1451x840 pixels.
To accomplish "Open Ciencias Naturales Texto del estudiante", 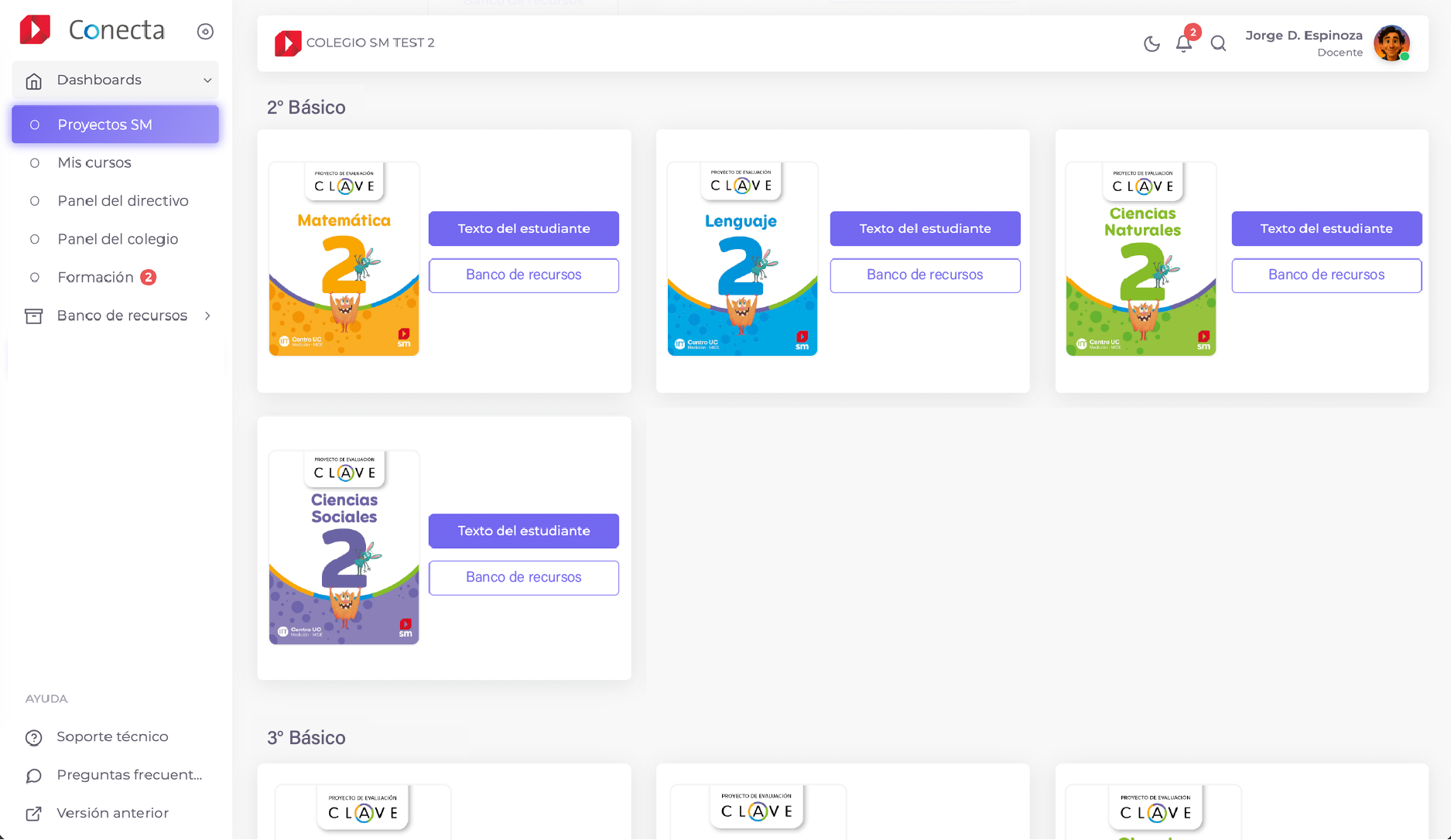I will (1326, 229).
